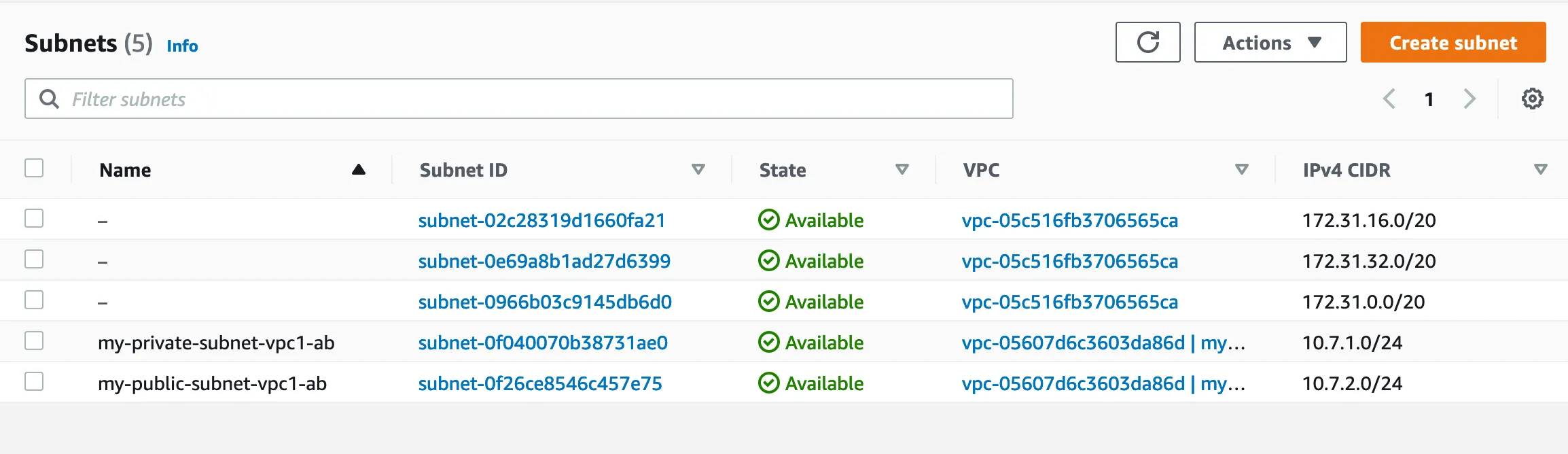Open the vpc-05607d6c3603da86d link for 10.7.1.0/24

(1073, 343)
